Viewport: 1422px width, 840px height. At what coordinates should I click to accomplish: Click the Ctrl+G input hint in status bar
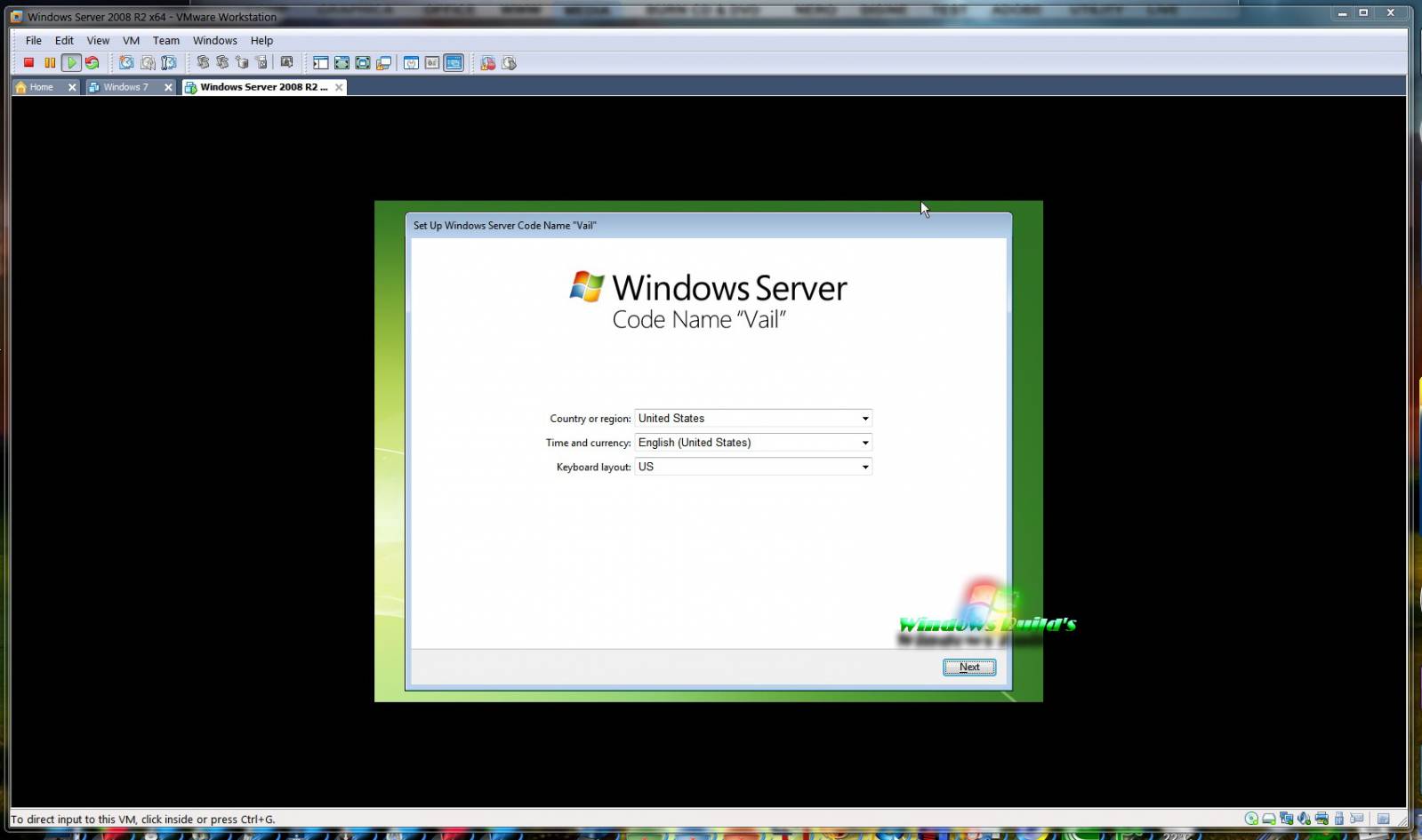142,820
